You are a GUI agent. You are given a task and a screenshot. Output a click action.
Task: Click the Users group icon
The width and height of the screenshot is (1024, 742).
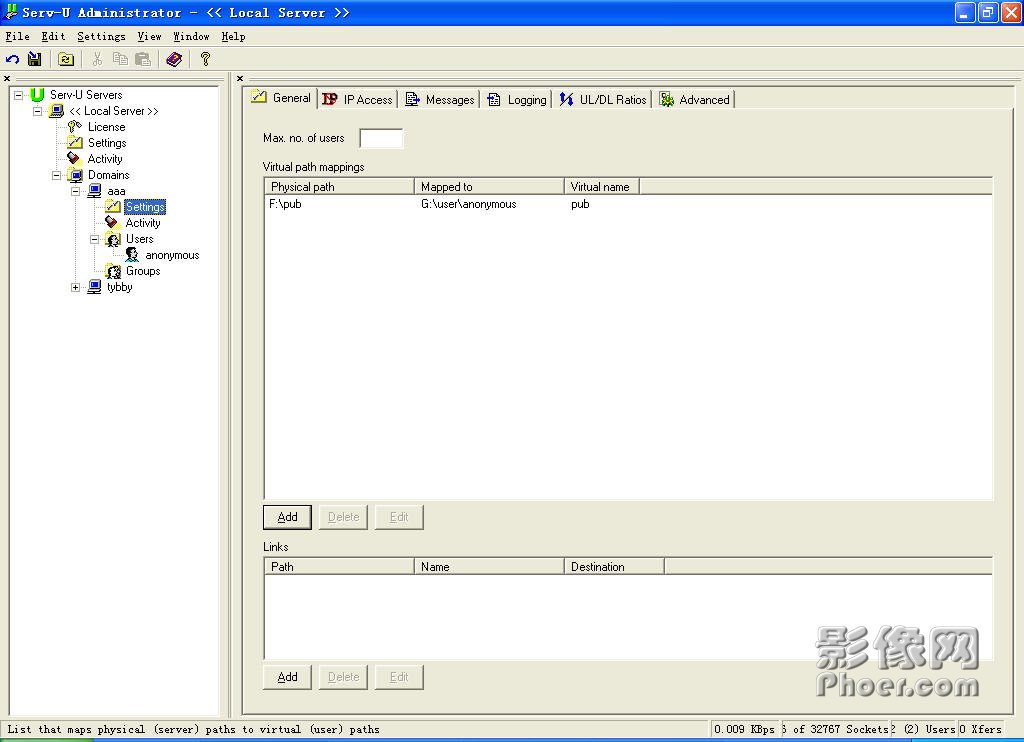pos(113,239)
